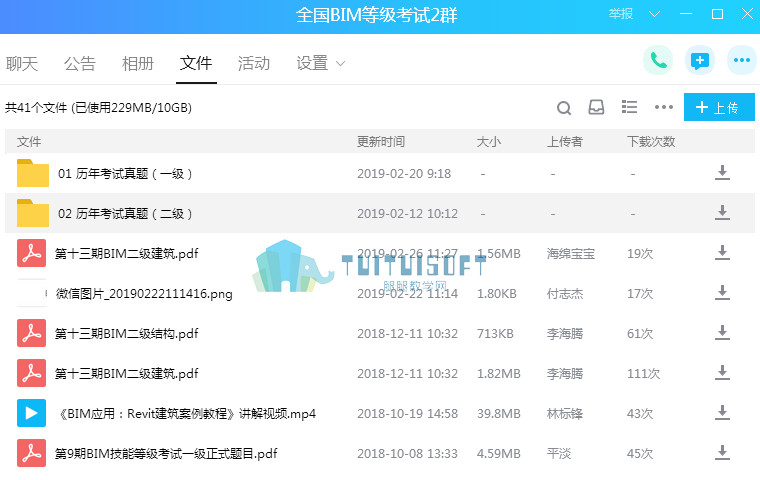Sort by 下载次数 column header
The height and width of the screenshot is (480, 760).
point(651,142)
